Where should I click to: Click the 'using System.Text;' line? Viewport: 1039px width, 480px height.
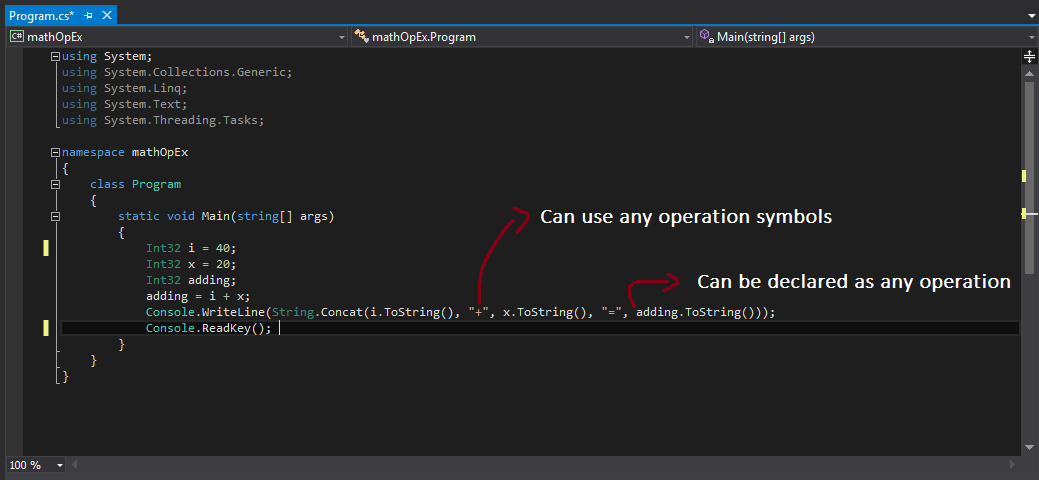pos(125,105)
